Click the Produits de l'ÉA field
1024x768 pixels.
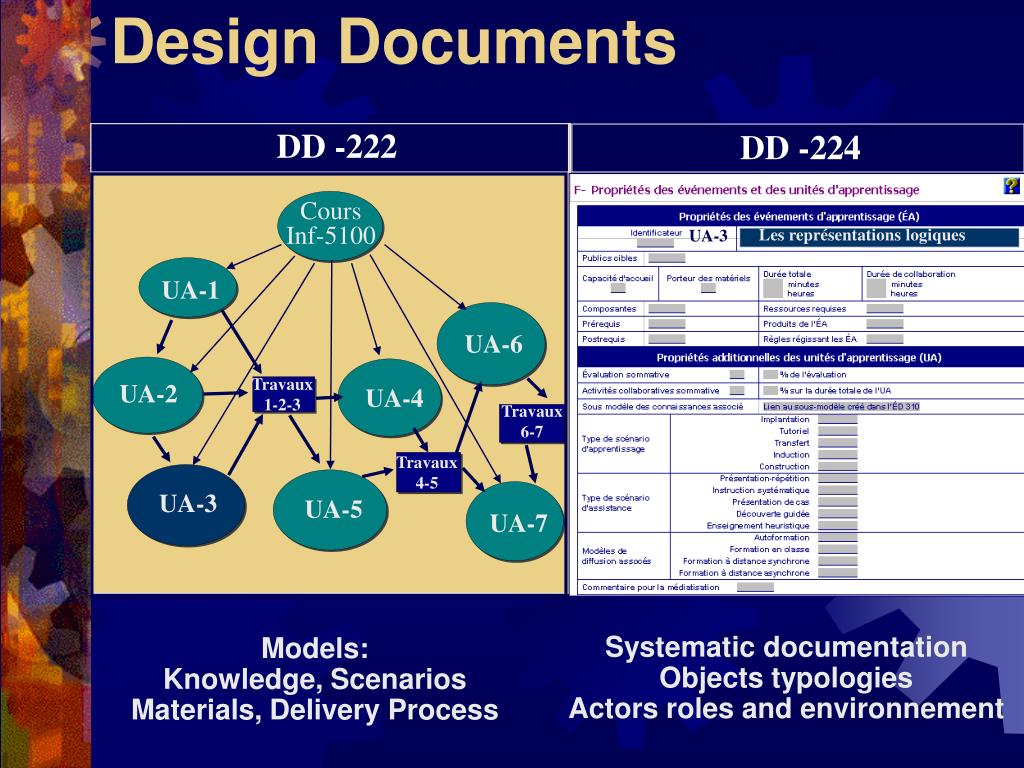pyautogui.click(x=885, y=324)
